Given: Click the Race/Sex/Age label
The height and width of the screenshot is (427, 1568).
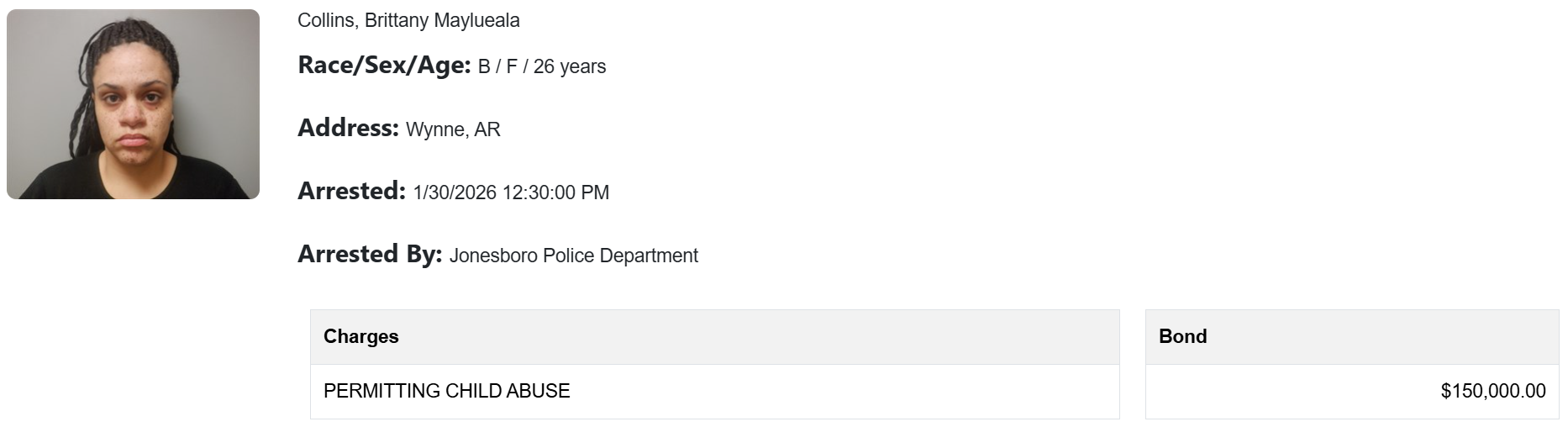Looking at the screenshot, I should [x=384, y=65].
